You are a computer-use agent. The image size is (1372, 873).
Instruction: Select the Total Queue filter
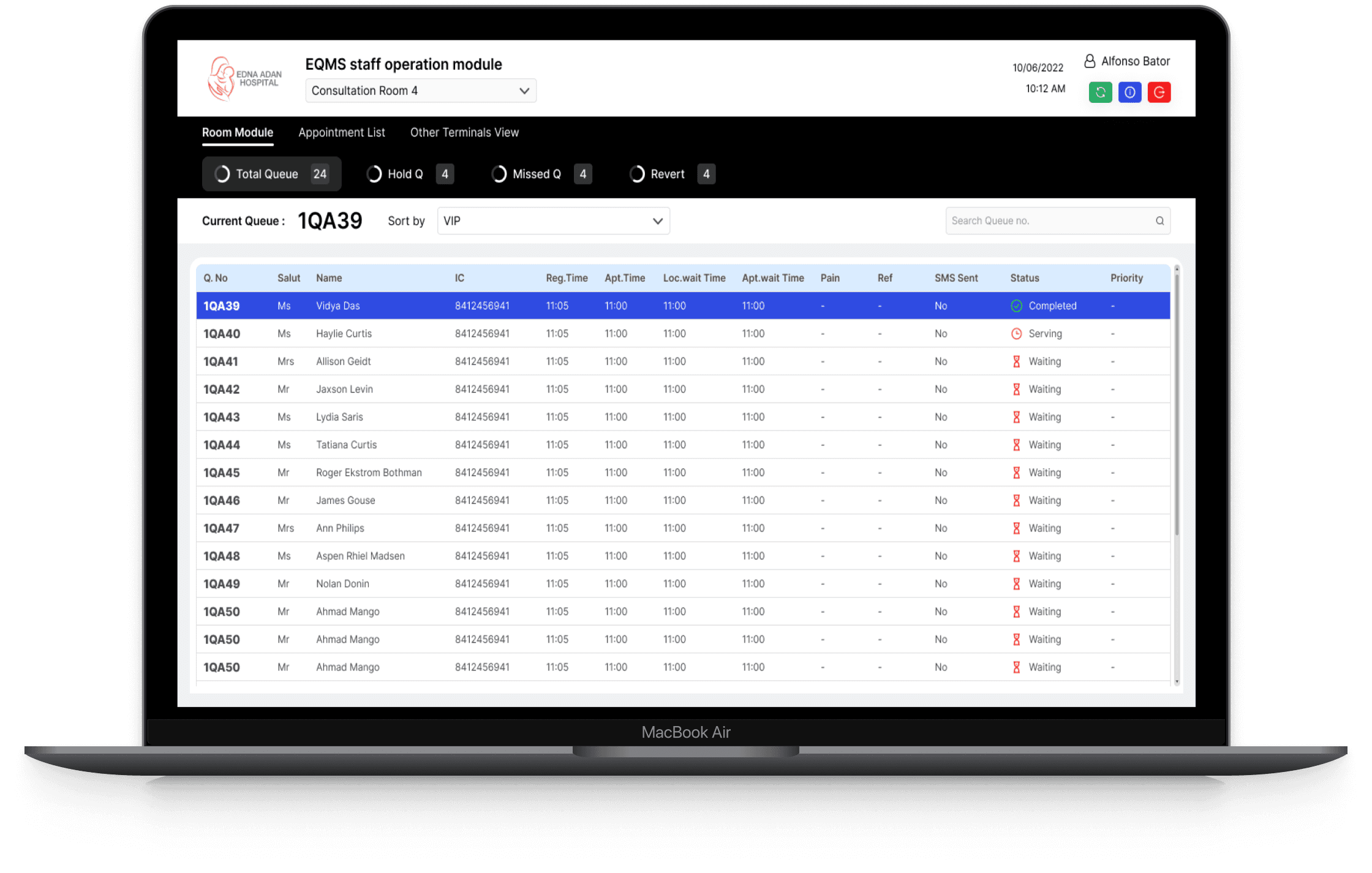(271, 174)
